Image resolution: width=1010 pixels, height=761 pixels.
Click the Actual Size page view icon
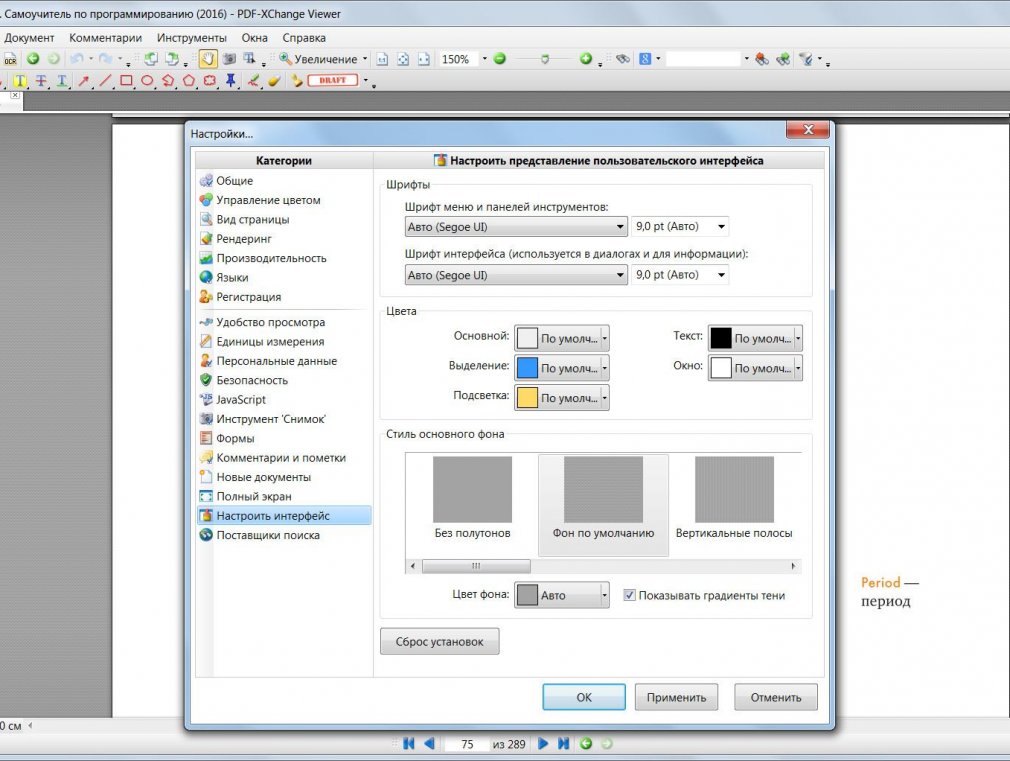coord(382,59)
